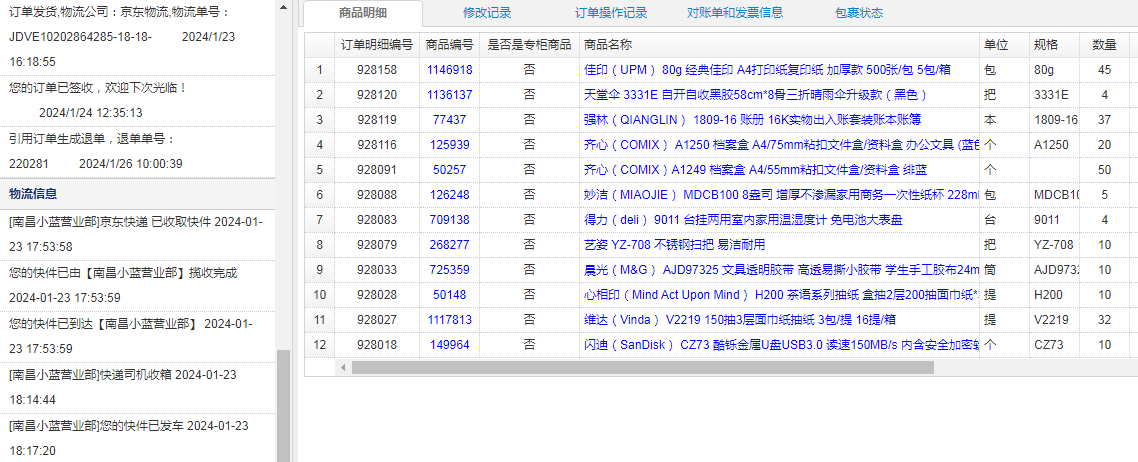Open the 得力 9011 温湿度计 product link

tap(743, 219)
